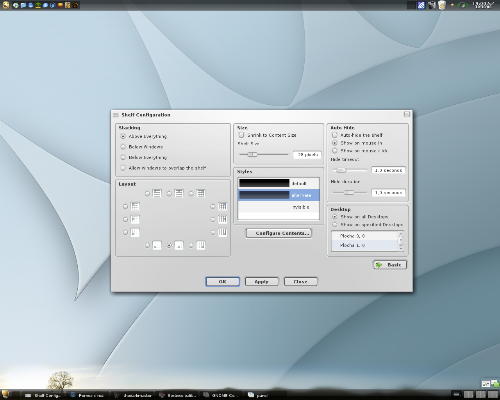Screen dimensions: 500x400
Task: Pick the bottom-left shelf layout icon
Action: (157, 246)
